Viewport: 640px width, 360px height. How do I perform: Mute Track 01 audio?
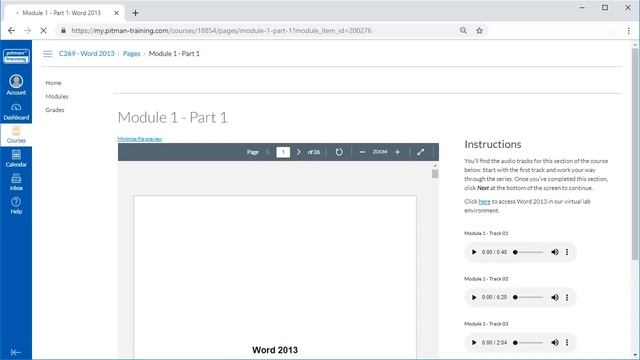pos(555,252)
